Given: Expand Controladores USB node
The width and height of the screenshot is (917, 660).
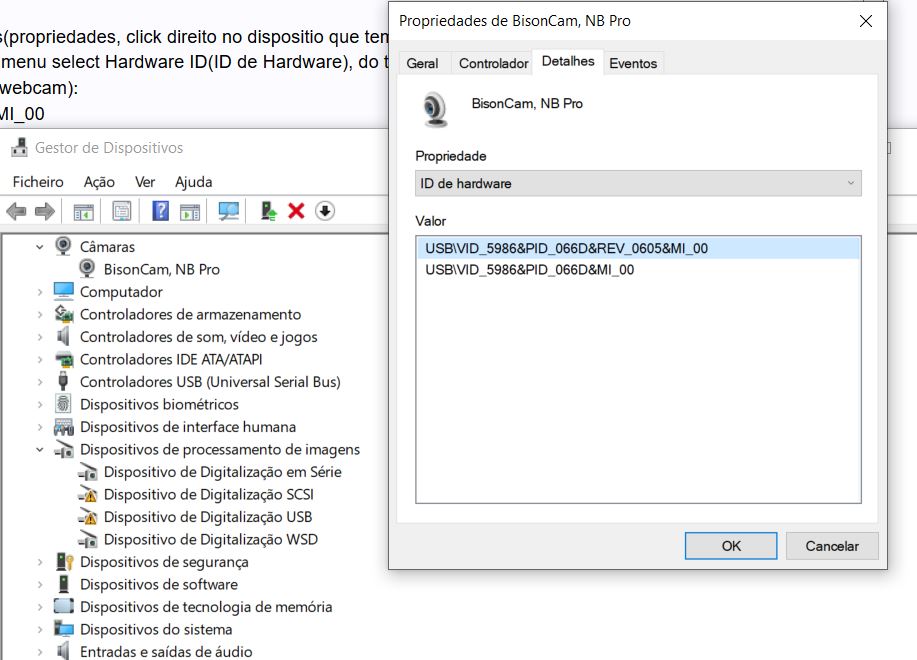Looking at the screenshot, I should (40, 382).
